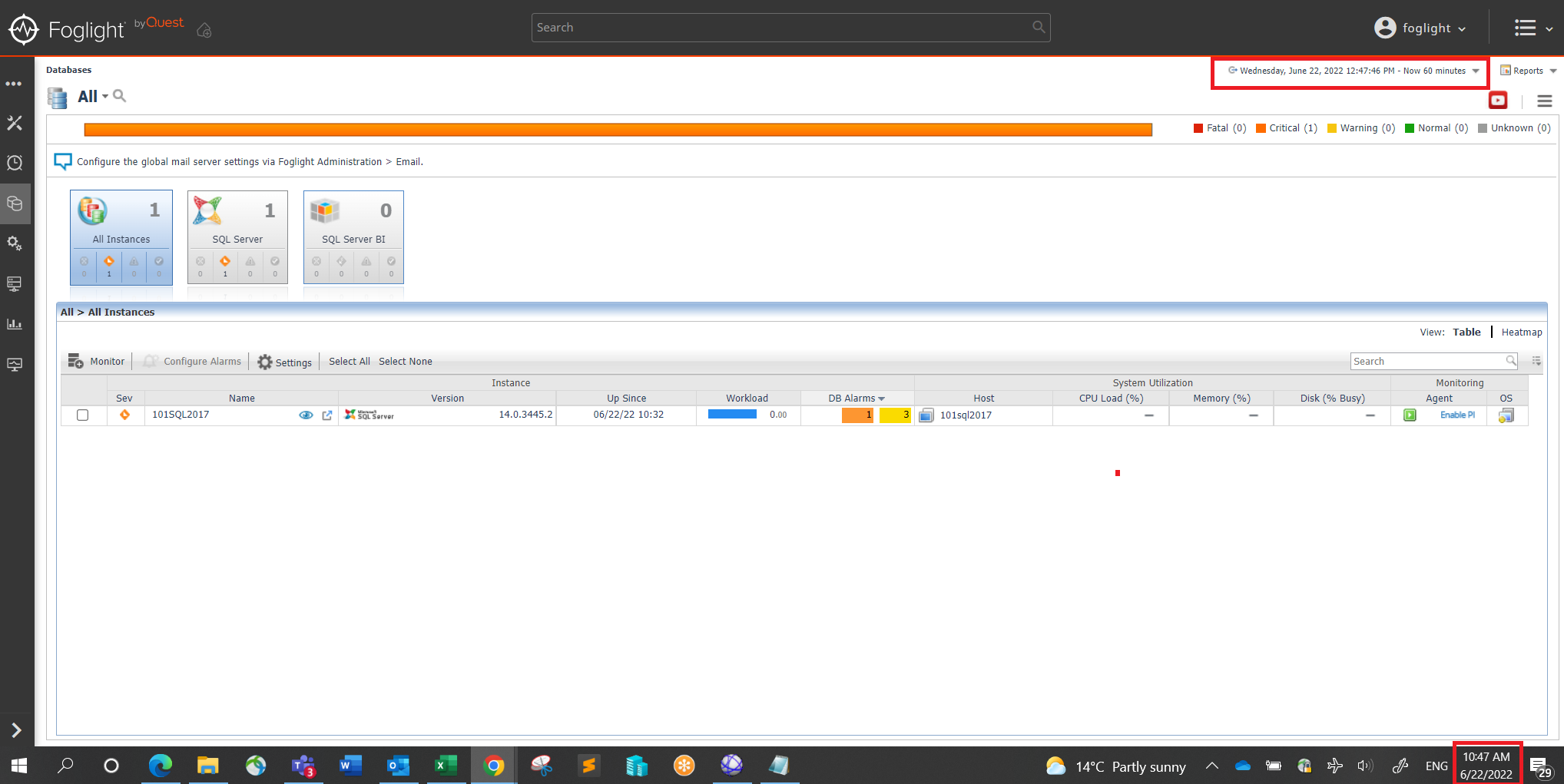This screenshot has width=1564, height=784.
Task: Tick the 101SQL2017 row checkbox
Action: click(x=83, y=415)
